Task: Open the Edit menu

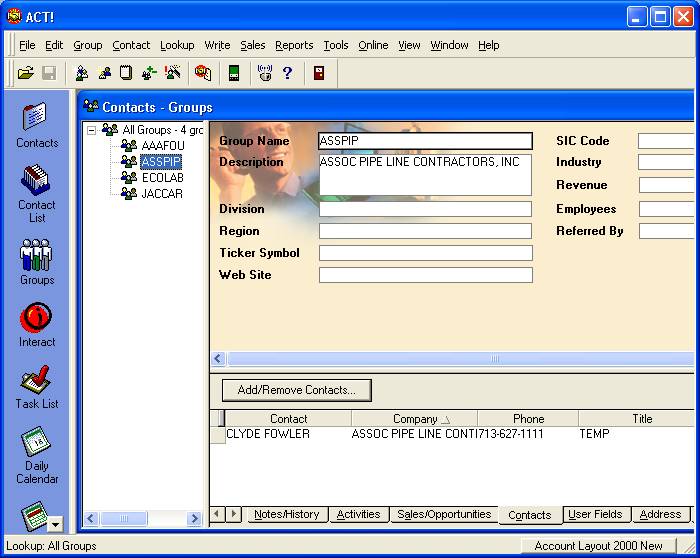Action: click(x=54, y=45)
